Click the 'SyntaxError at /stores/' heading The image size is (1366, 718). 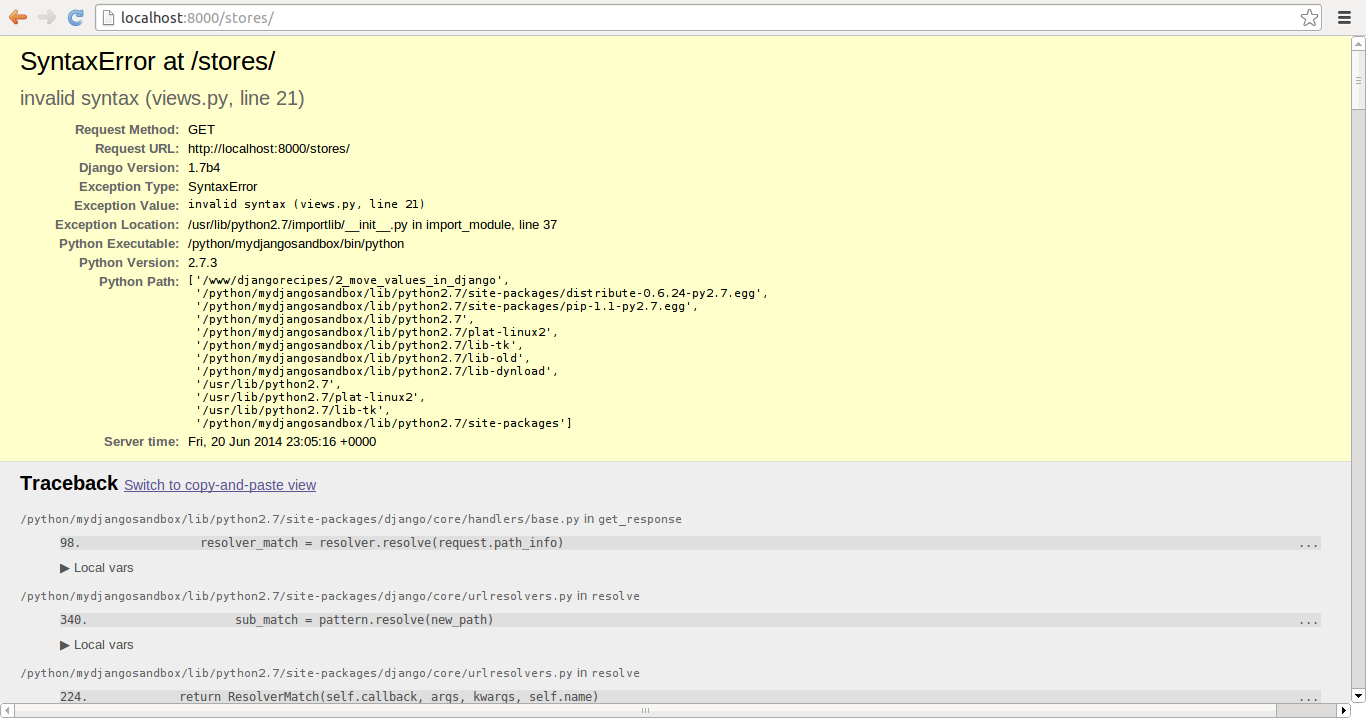pos(147,61)
